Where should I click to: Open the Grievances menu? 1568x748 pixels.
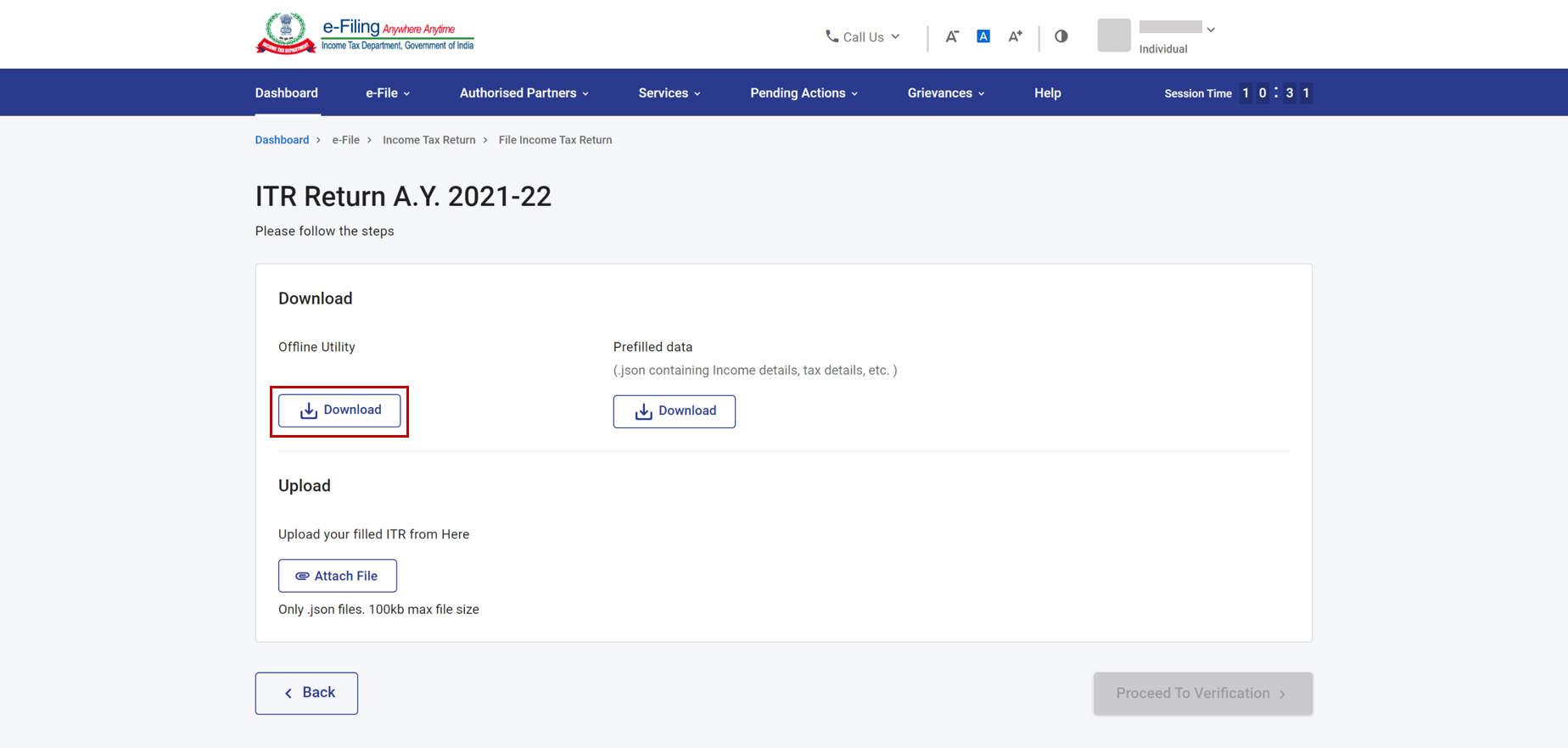[x=945, y=93]
